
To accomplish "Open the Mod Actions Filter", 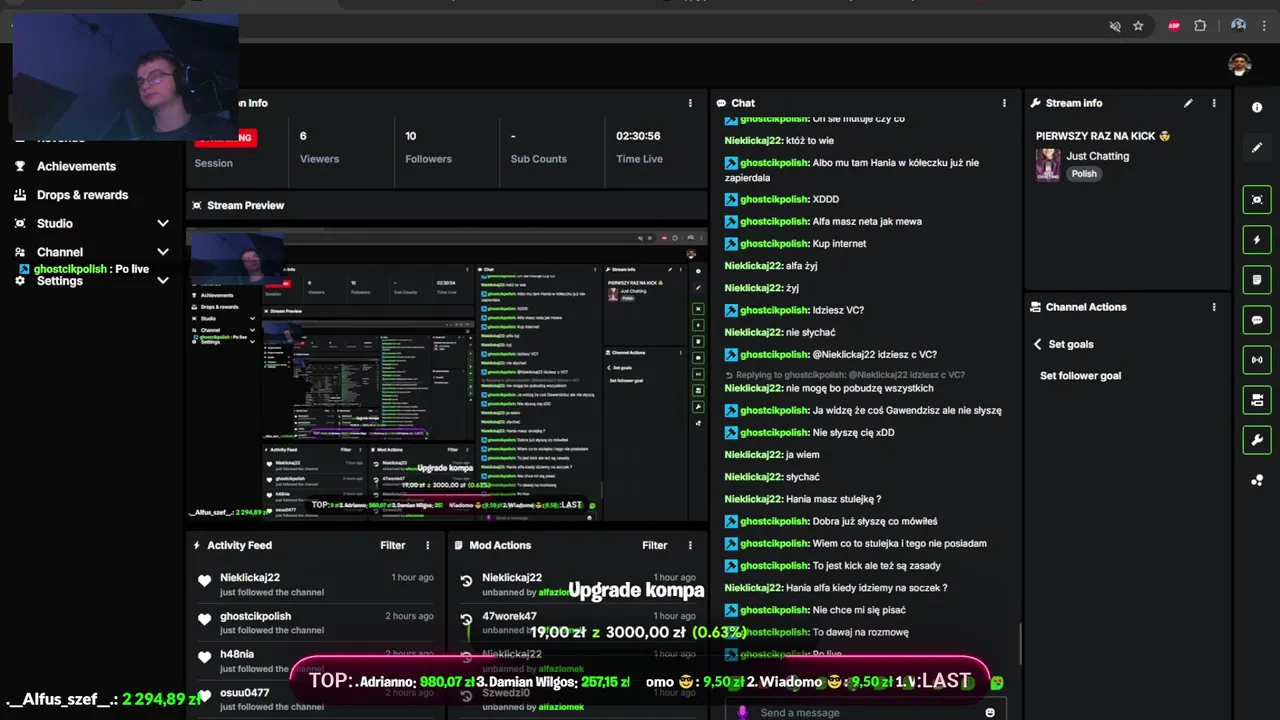I will (x=654, y=545).
